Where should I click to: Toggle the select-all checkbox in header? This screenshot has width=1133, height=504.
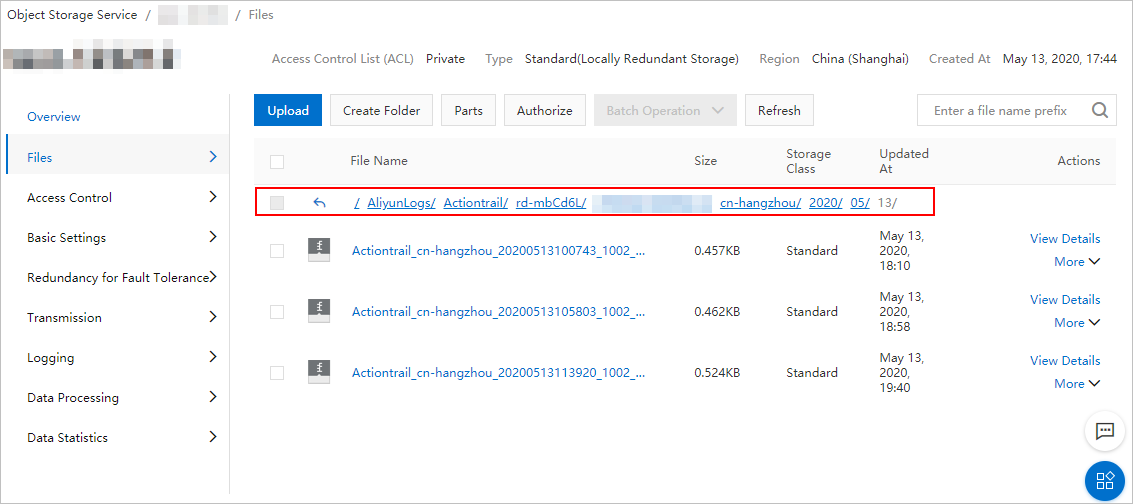tap(277, 162)
